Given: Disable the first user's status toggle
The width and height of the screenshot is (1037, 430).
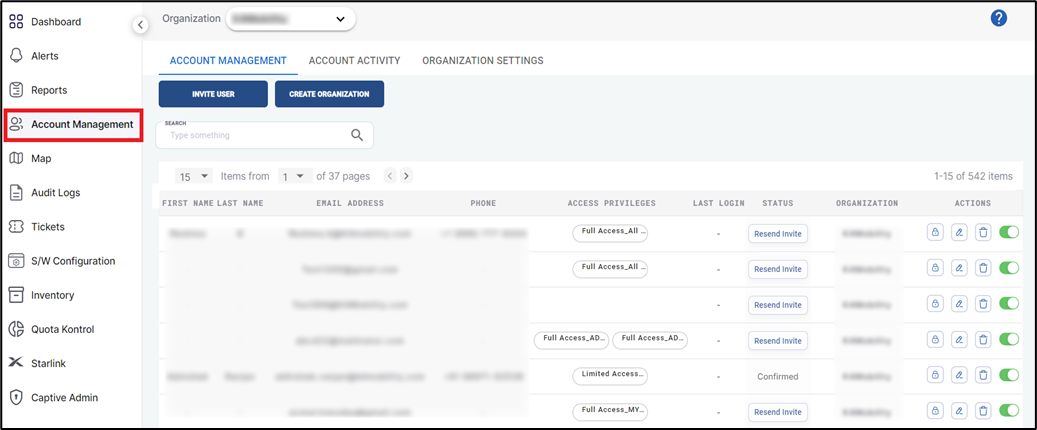Looking at the screenshot, I should coord(1009,233).
